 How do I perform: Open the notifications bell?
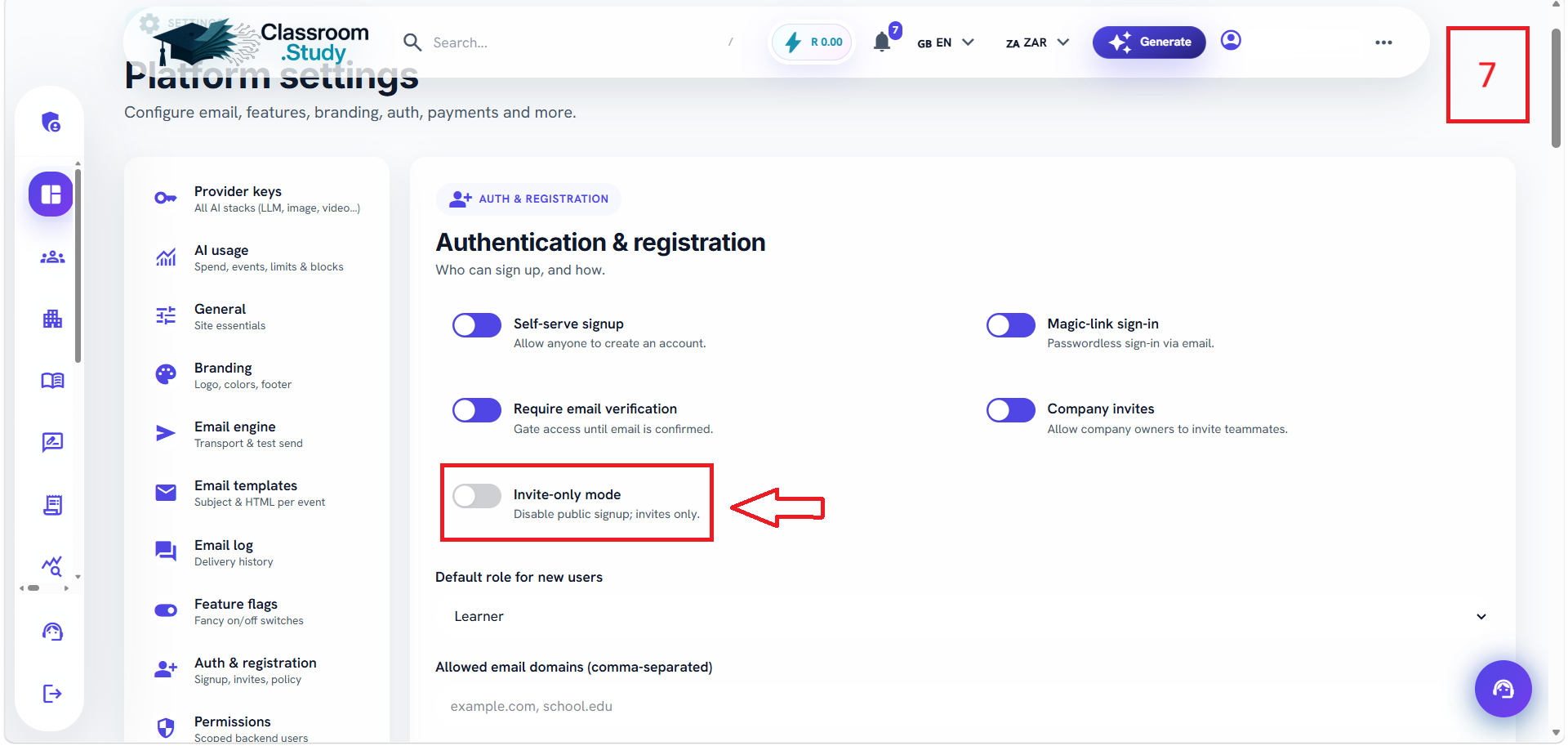point(882,42)
